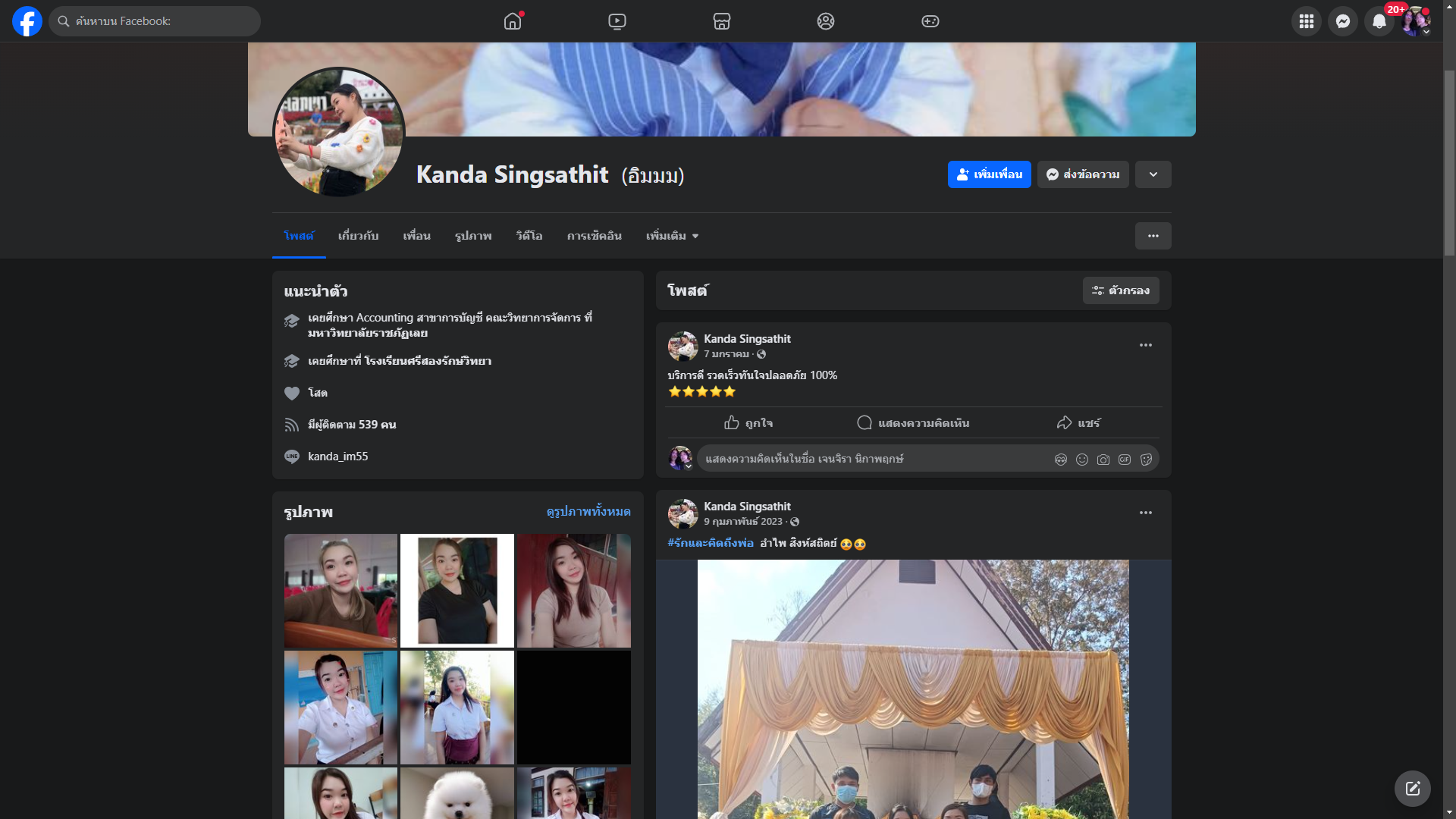Switch to the เกี่ยวกับ tab

[358, 236]
